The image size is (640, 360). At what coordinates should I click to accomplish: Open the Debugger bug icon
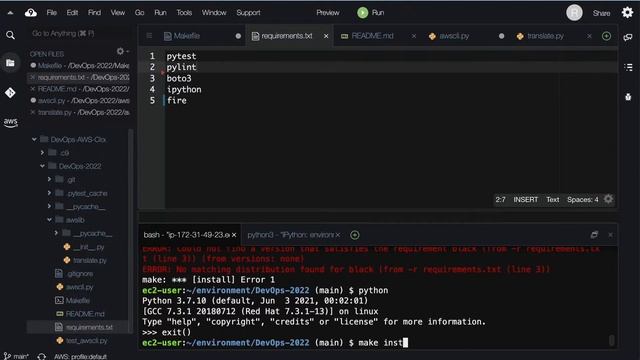click(x=628, y=97)
